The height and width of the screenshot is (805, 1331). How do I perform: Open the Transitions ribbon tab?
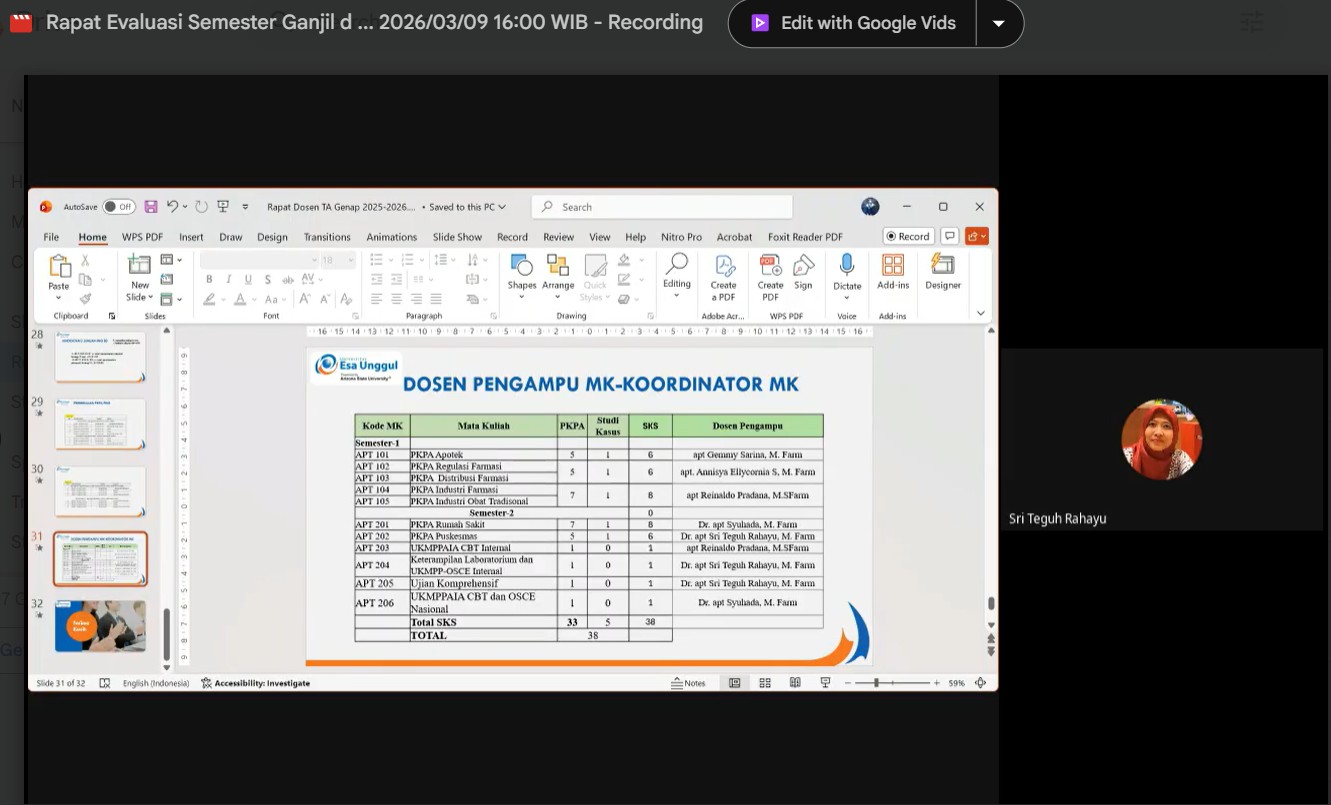(327, 237)
